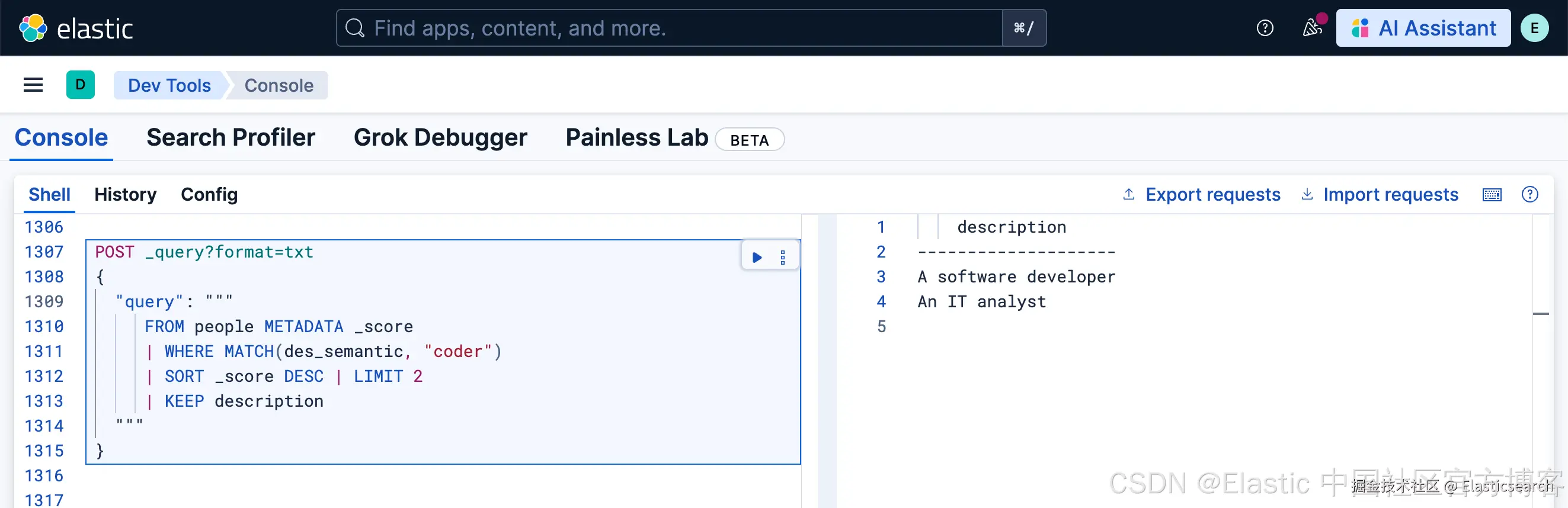Viewport: 1568px width, 508px height.
Task: Open keyboard shortcuts icon
Action: point(1492,195)
